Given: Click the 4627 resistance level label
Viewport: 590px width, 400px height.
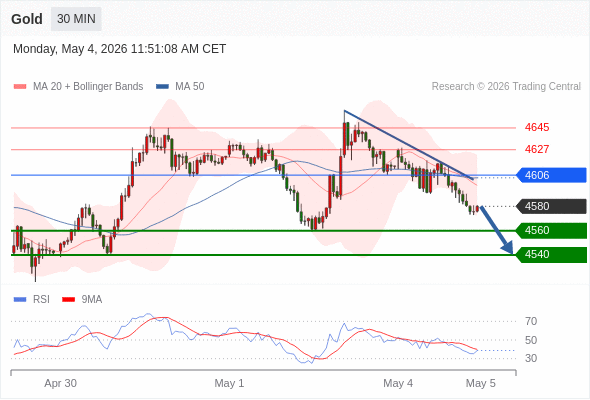Looking at the screenshot, I should 537,149.
